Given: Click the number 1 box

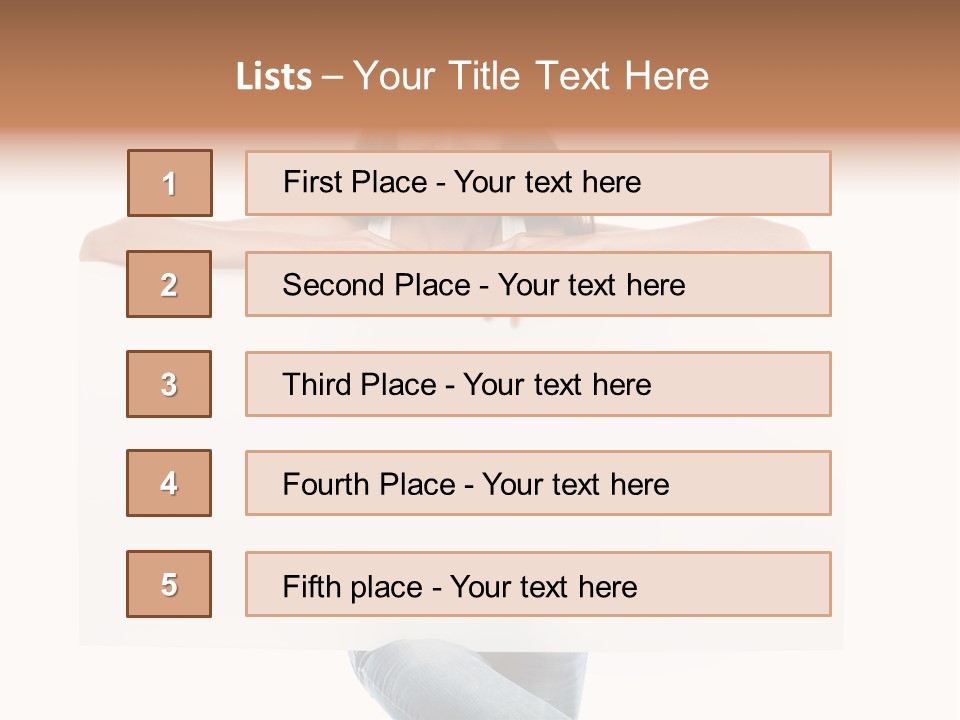Looking at the screenshot, I should click(x=170, y=183).
